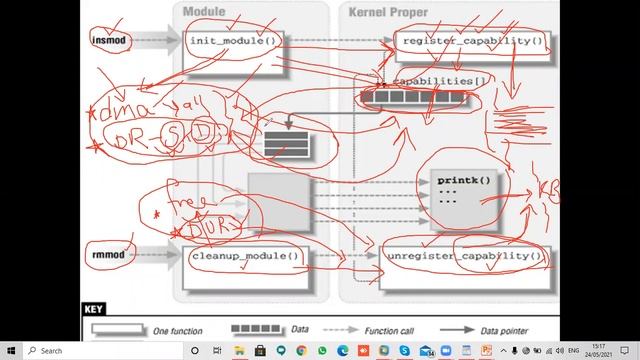Open the clock showing 24/05/2021

[x=598, y=351]
